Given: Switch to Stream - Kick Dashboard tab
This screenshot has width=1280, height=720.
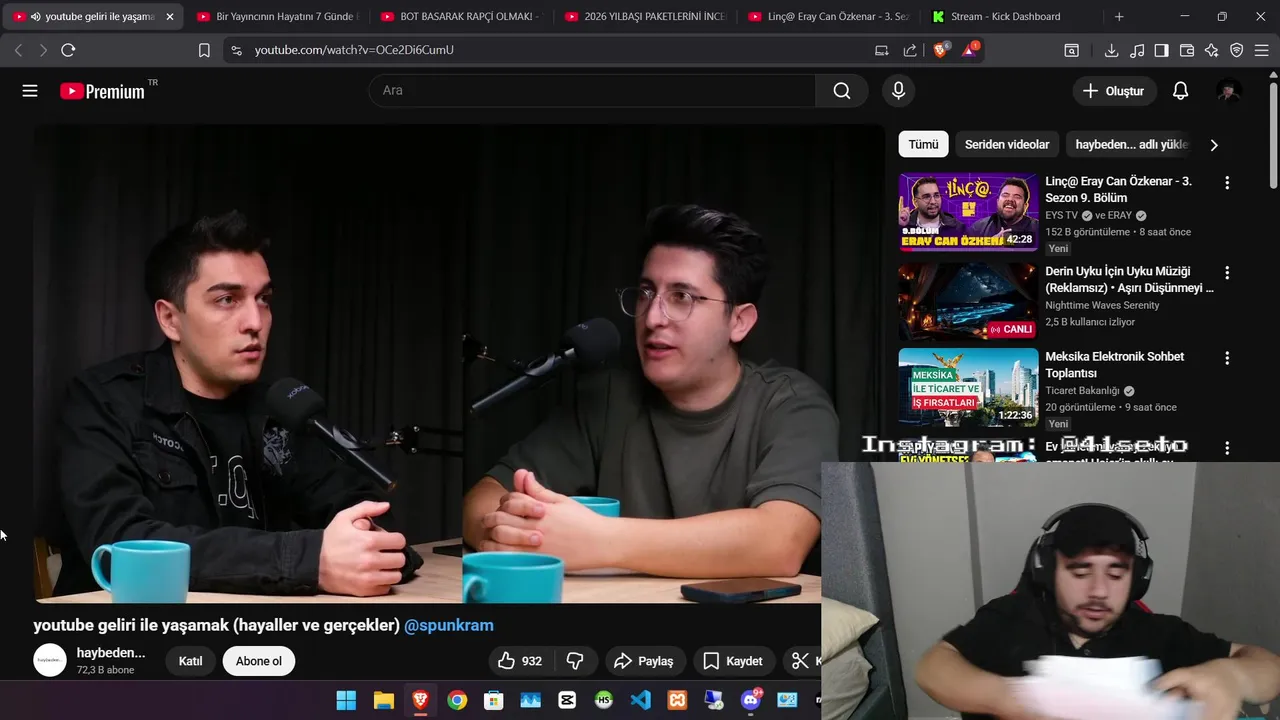Looking at the screenshot, I should [x=1012, y=17].
